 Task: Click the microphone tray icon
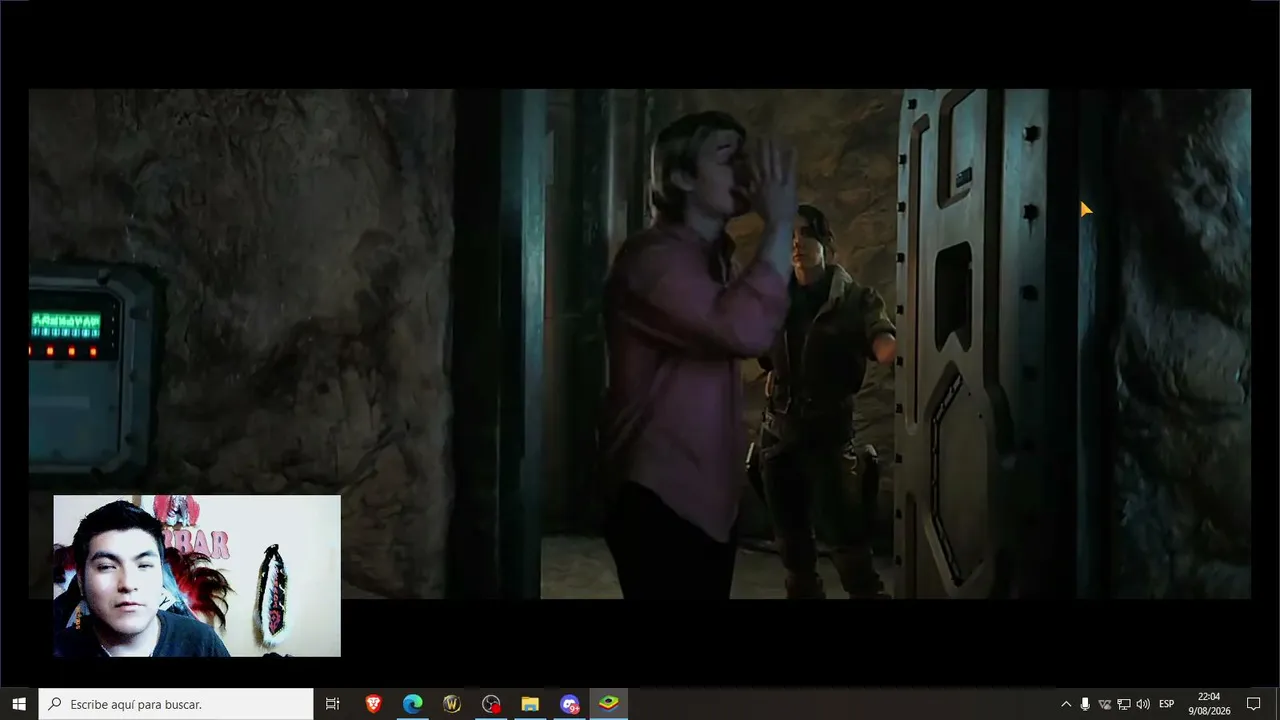click(x=1085, y=704)
